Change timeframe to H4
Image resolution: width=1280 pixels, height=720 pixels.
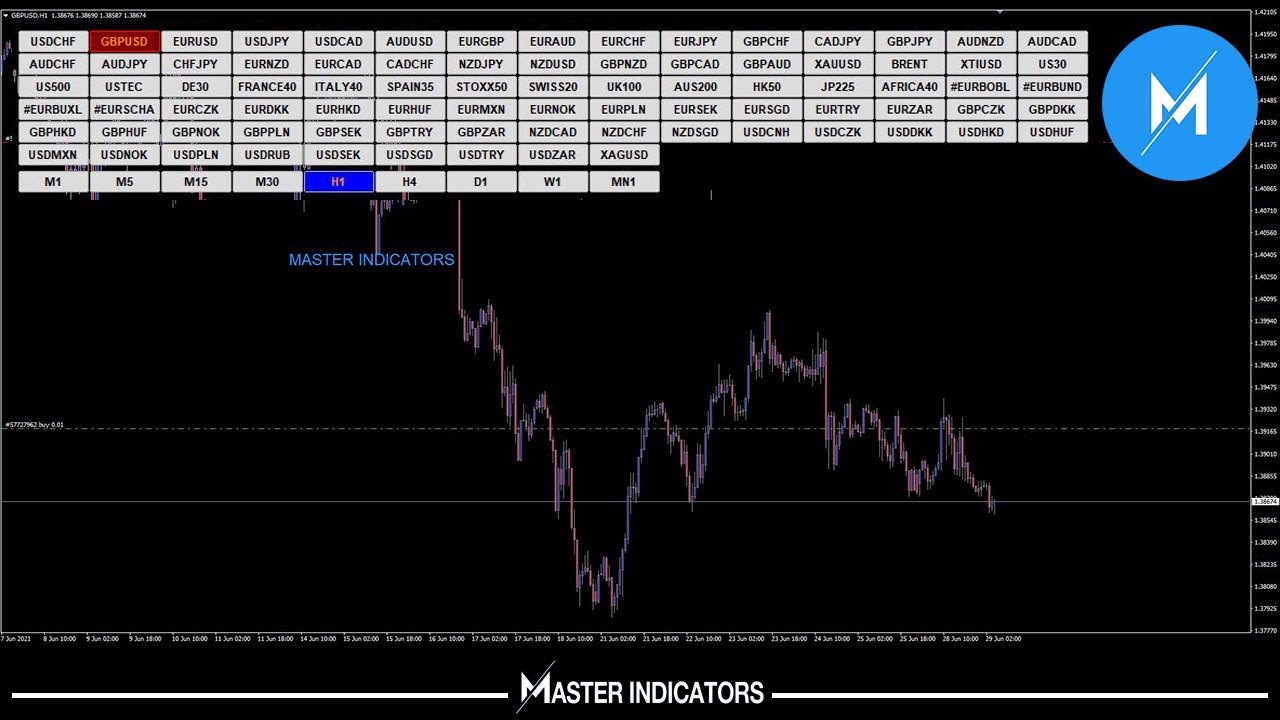pos(410,182)
